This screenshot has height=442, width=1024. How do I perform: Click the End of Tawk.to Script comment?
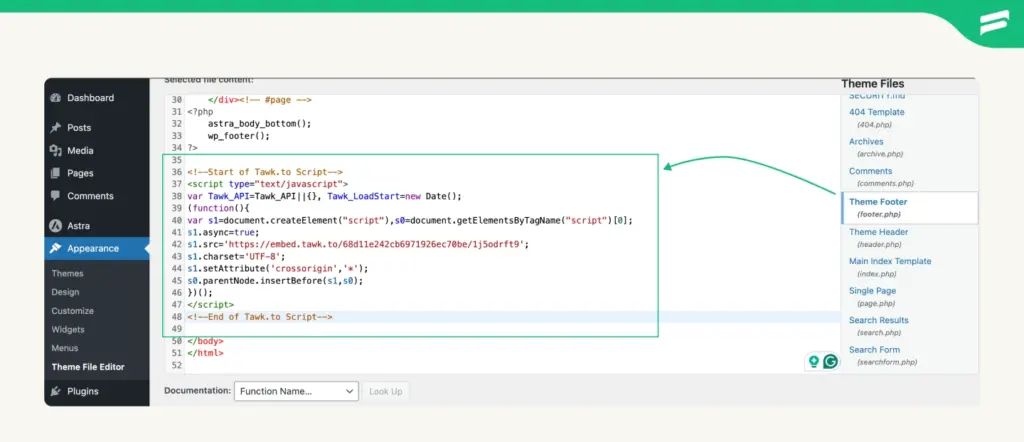pyautogui.click(x=259, y=317)
